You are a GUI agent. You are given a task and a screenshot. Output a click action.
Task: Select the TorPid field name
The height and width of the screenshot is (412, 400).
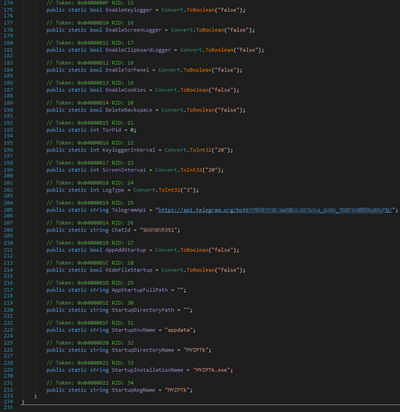click(x=112, y=130)
